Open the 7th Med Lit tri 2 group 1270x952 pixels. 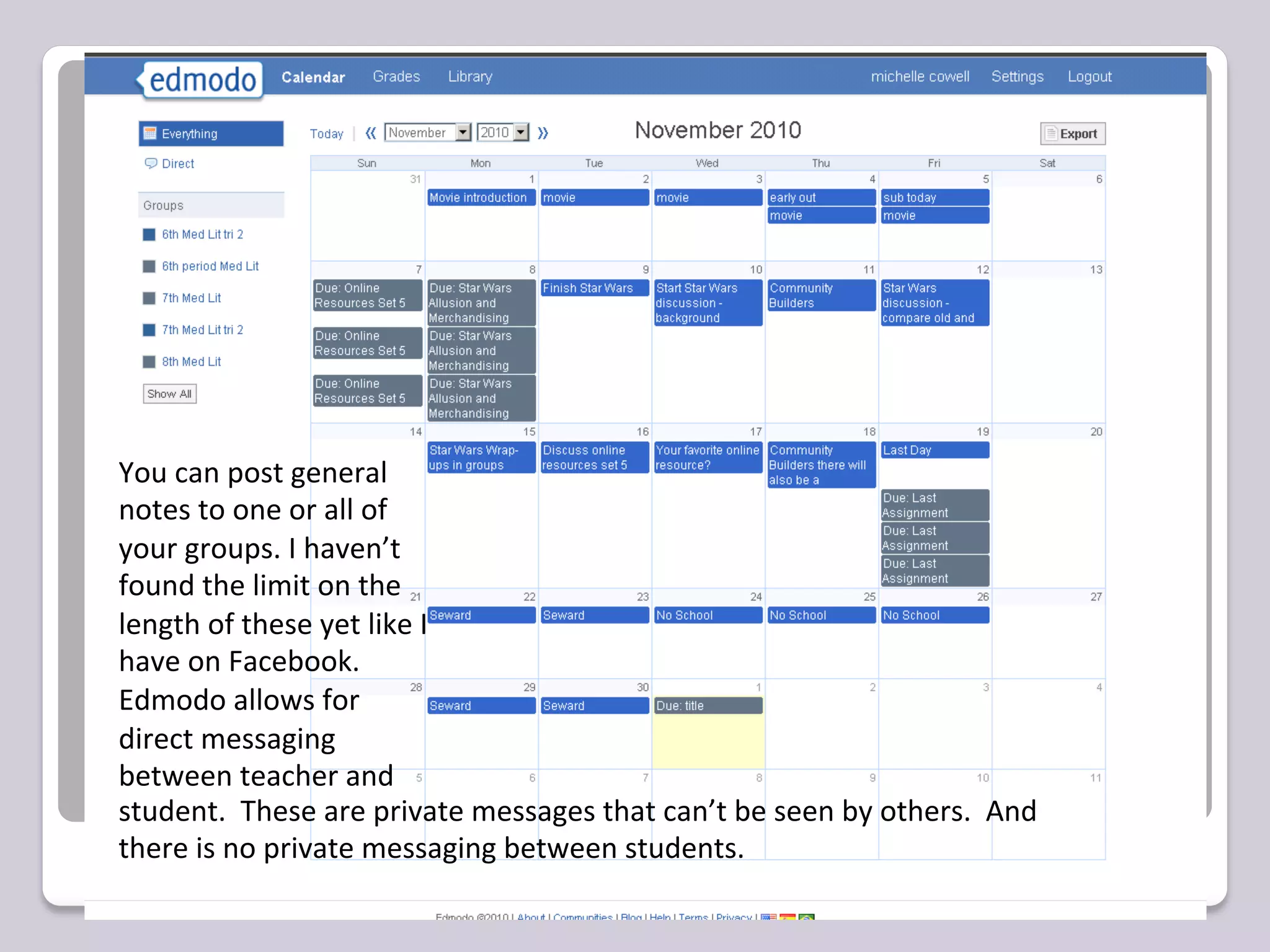coord(202,330)
